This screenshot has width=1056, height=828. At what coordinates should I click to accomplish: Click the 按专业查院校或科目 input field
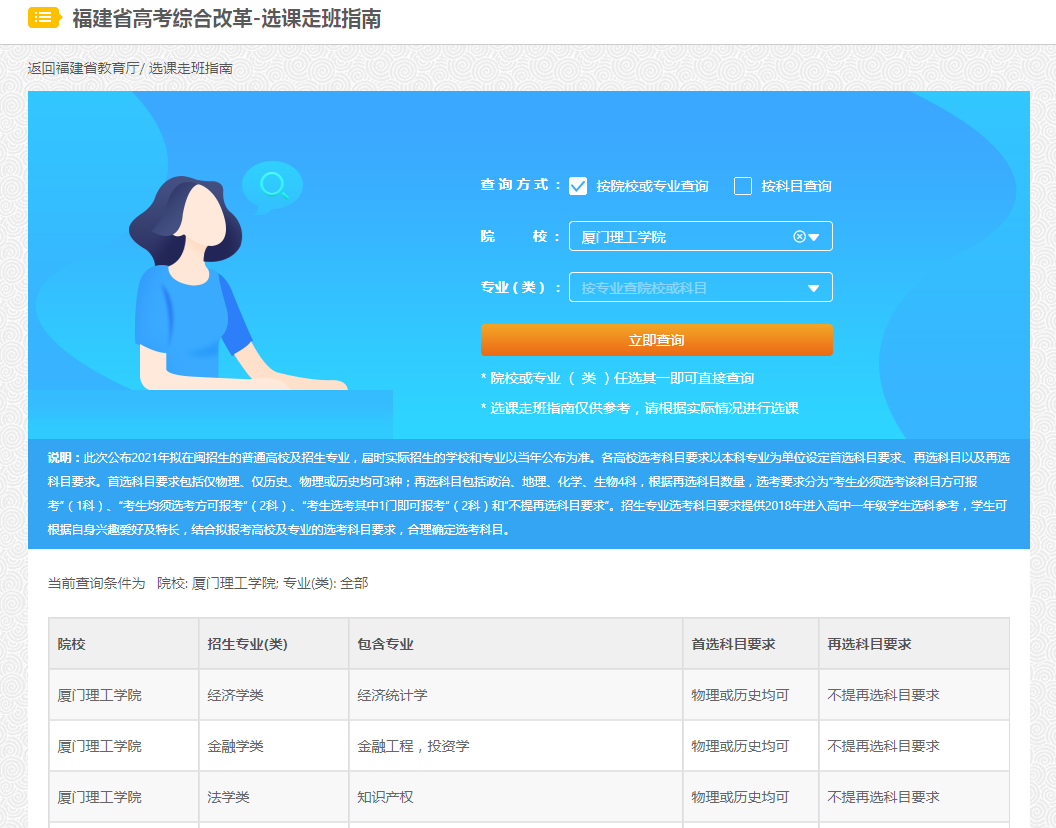[700, 288]
